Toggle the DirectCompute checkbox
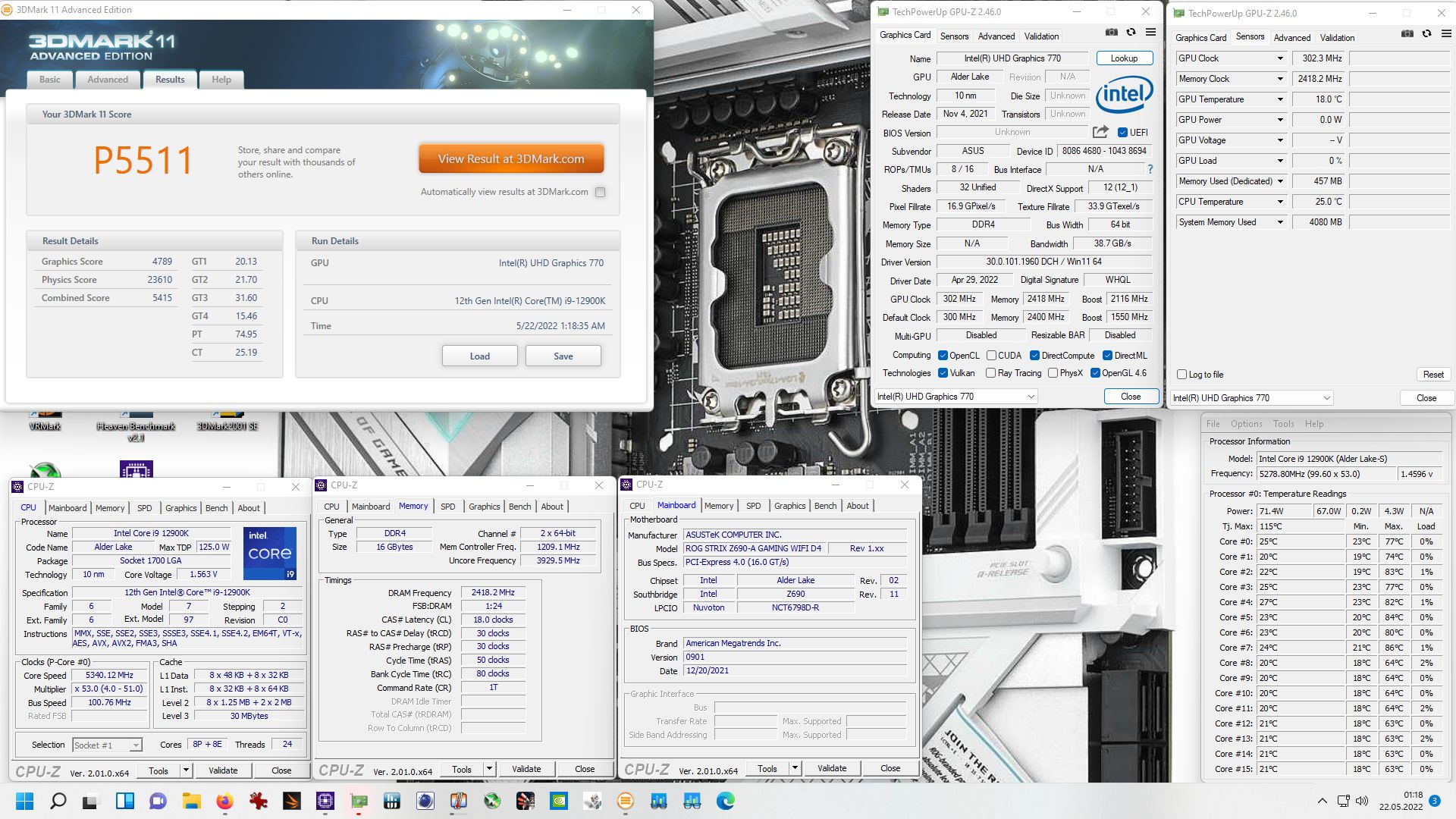 pos(1034,355)
